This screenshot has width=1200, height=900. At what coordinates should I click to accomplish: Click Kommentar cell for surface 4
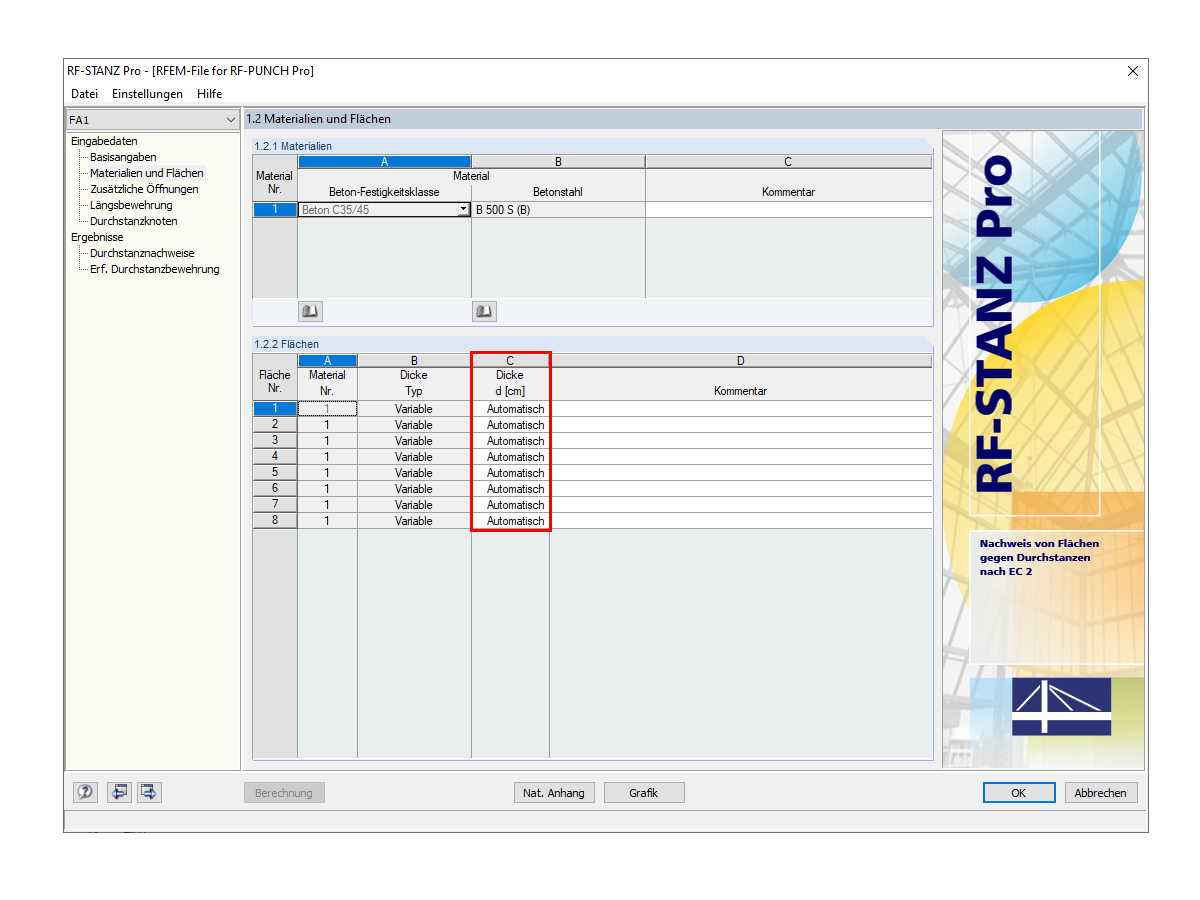click(740, 456)
